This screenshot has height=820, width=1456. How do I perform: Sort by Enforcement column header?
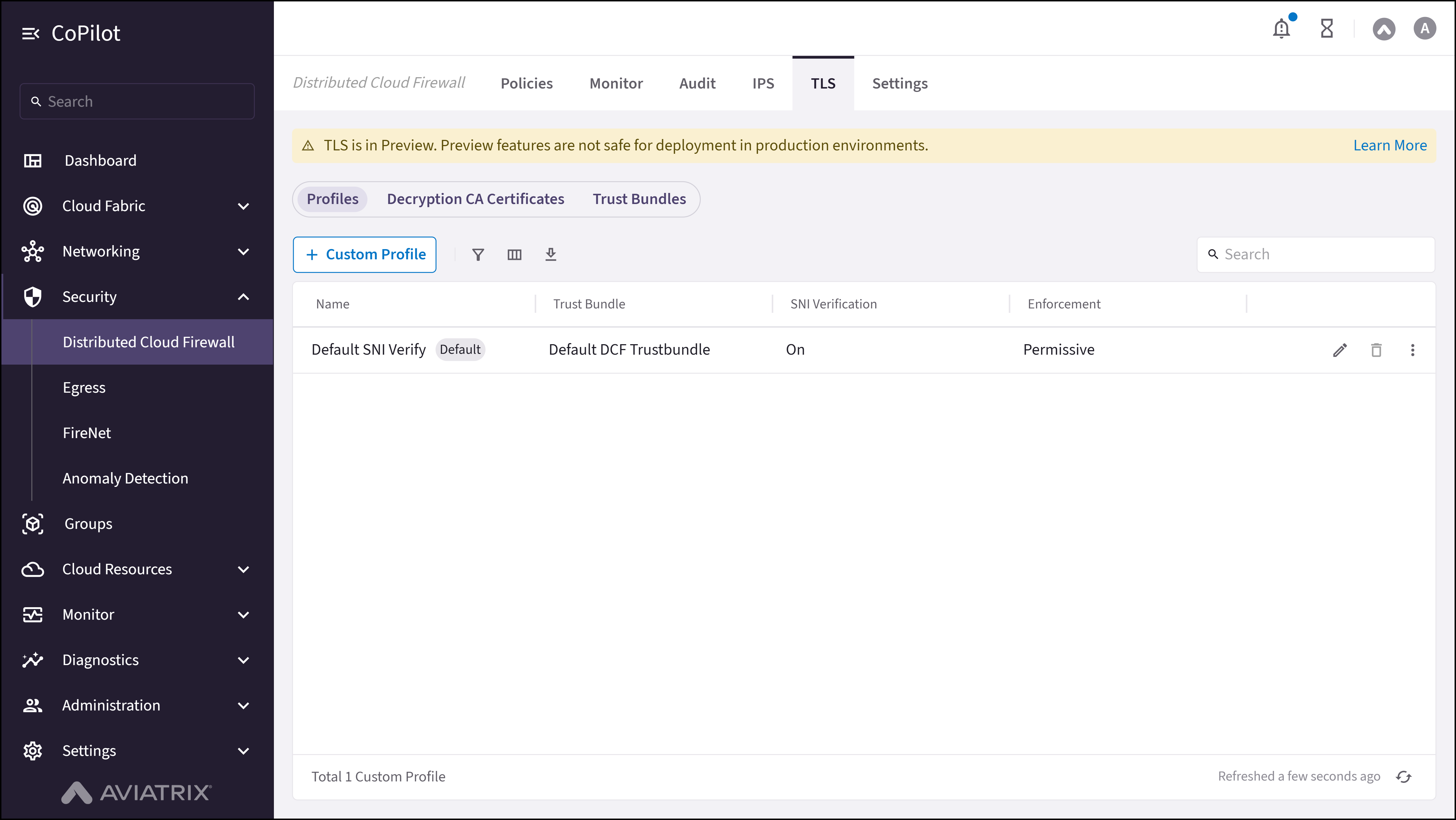1064,305
